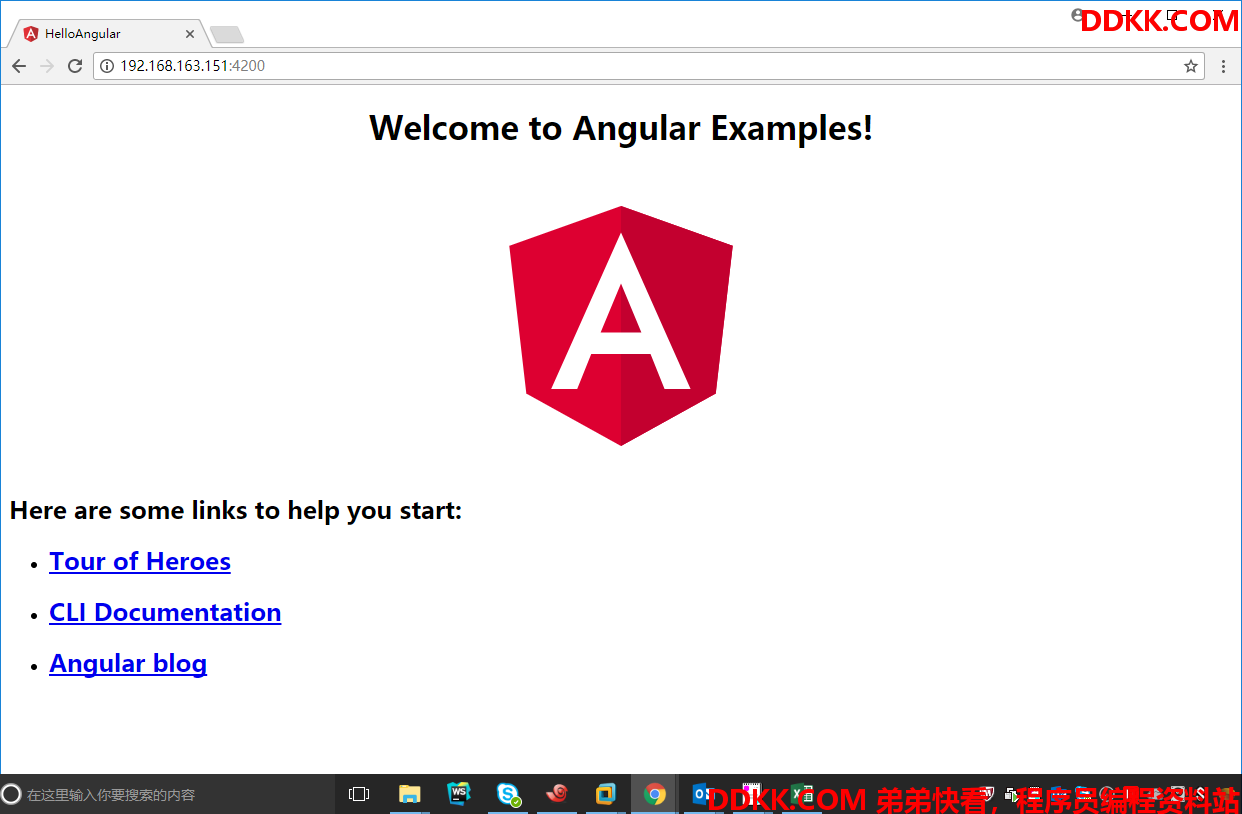Open a new browser tab
Screen dimensions: 1242x814
(x=227, y=36)
